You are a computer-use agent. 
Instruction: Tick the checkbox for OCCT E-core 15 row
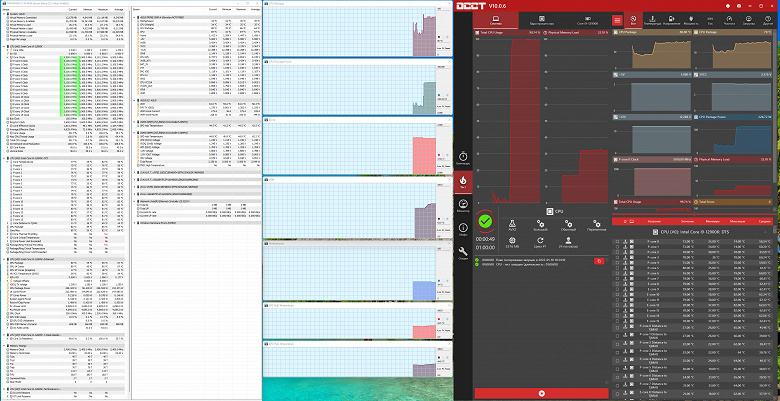(x=617, y=321)
